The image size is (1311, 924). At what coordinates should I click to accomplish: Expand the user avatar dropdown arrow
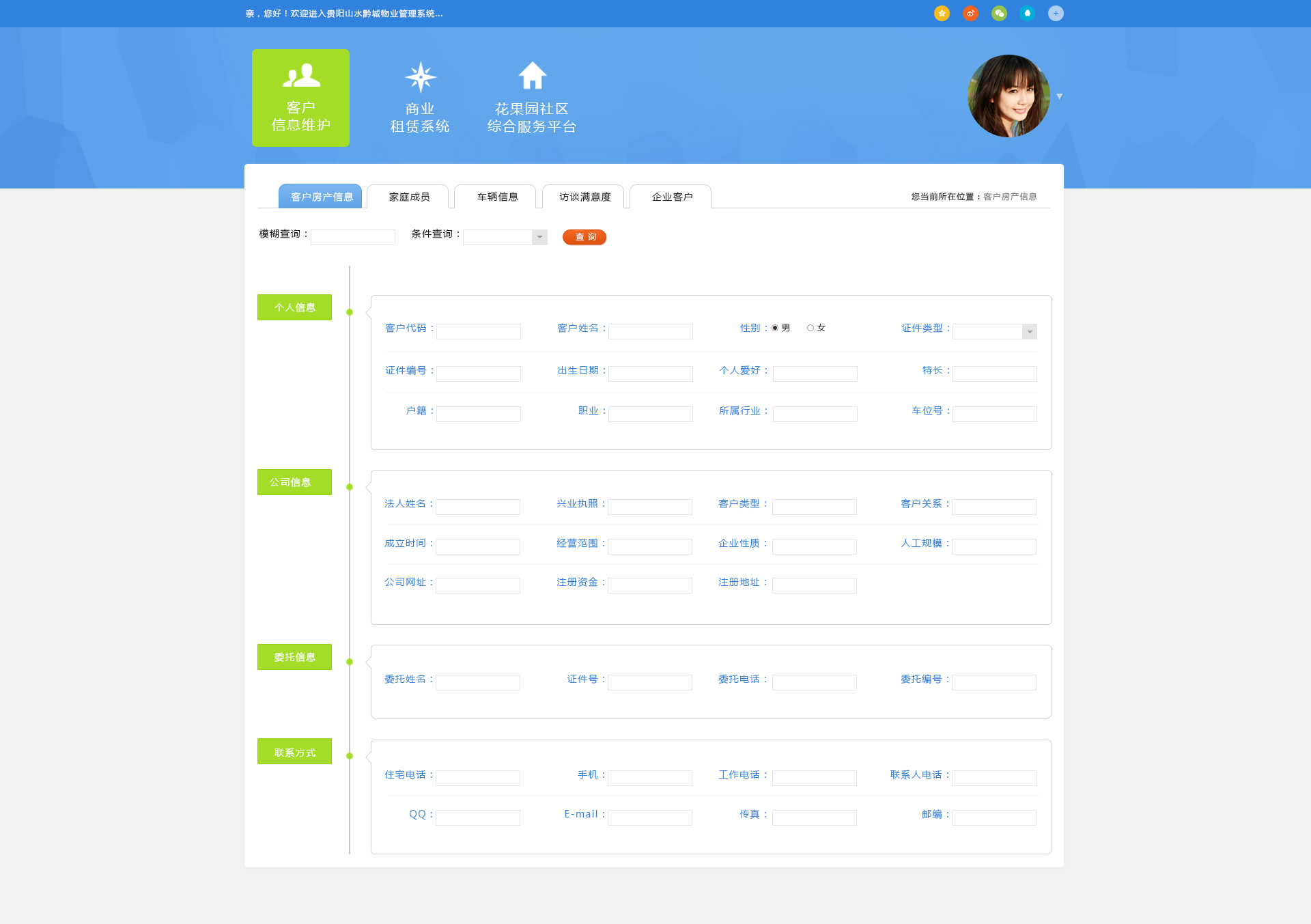click(x=1060, y=96)
